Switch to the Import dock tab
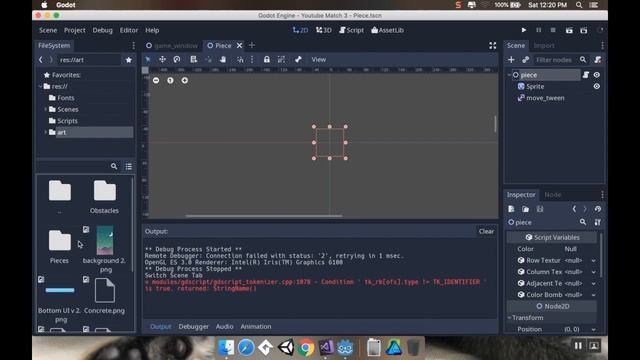 point(544,46)
